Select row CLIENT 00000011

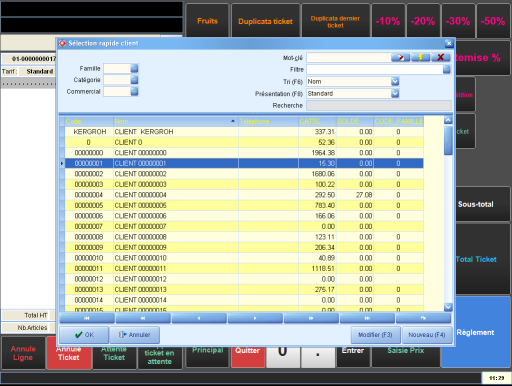(x=244, y=269)
